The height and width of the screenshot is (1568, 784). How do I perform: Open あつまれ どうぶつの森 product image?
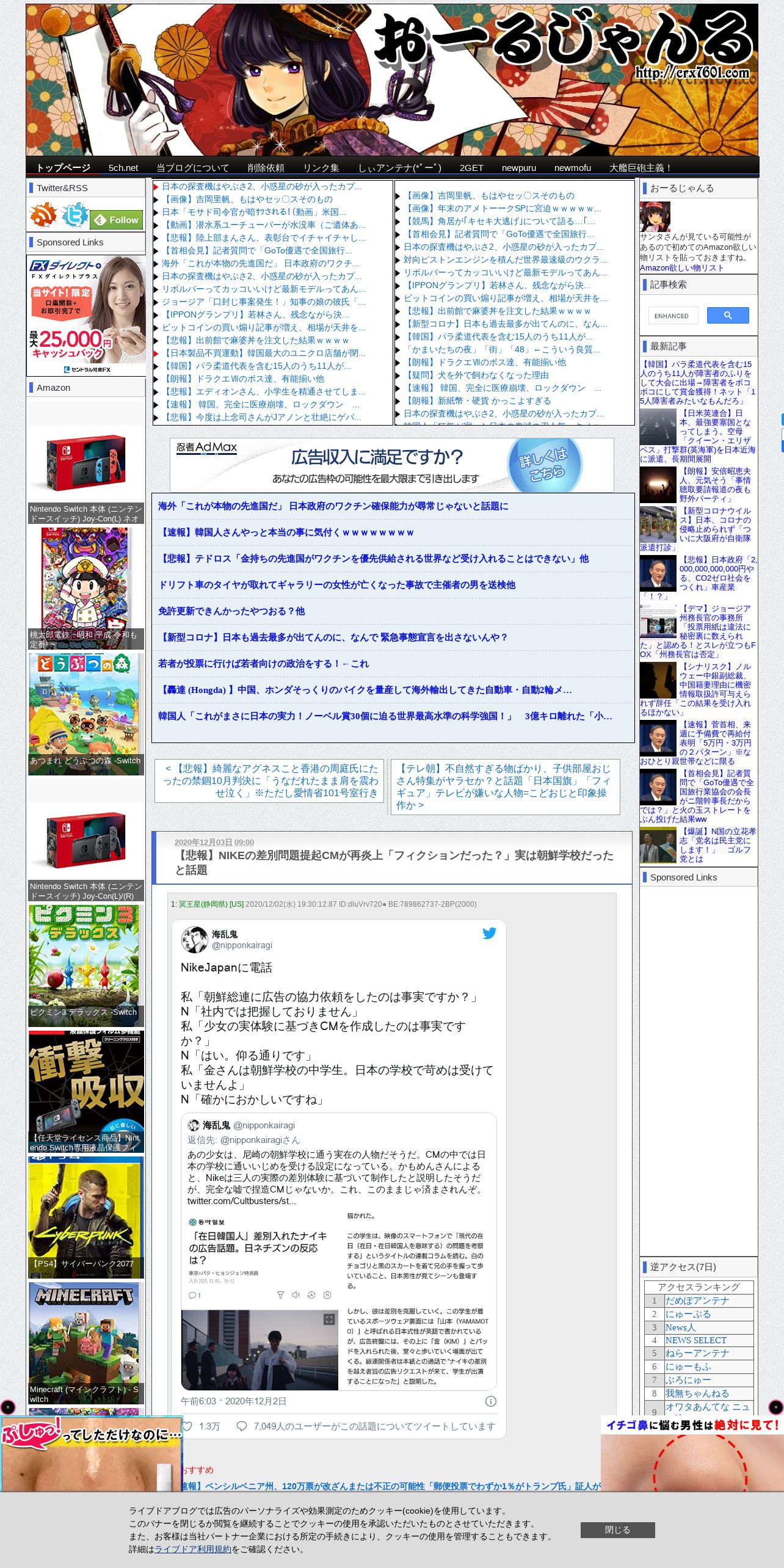coord(86,714)
